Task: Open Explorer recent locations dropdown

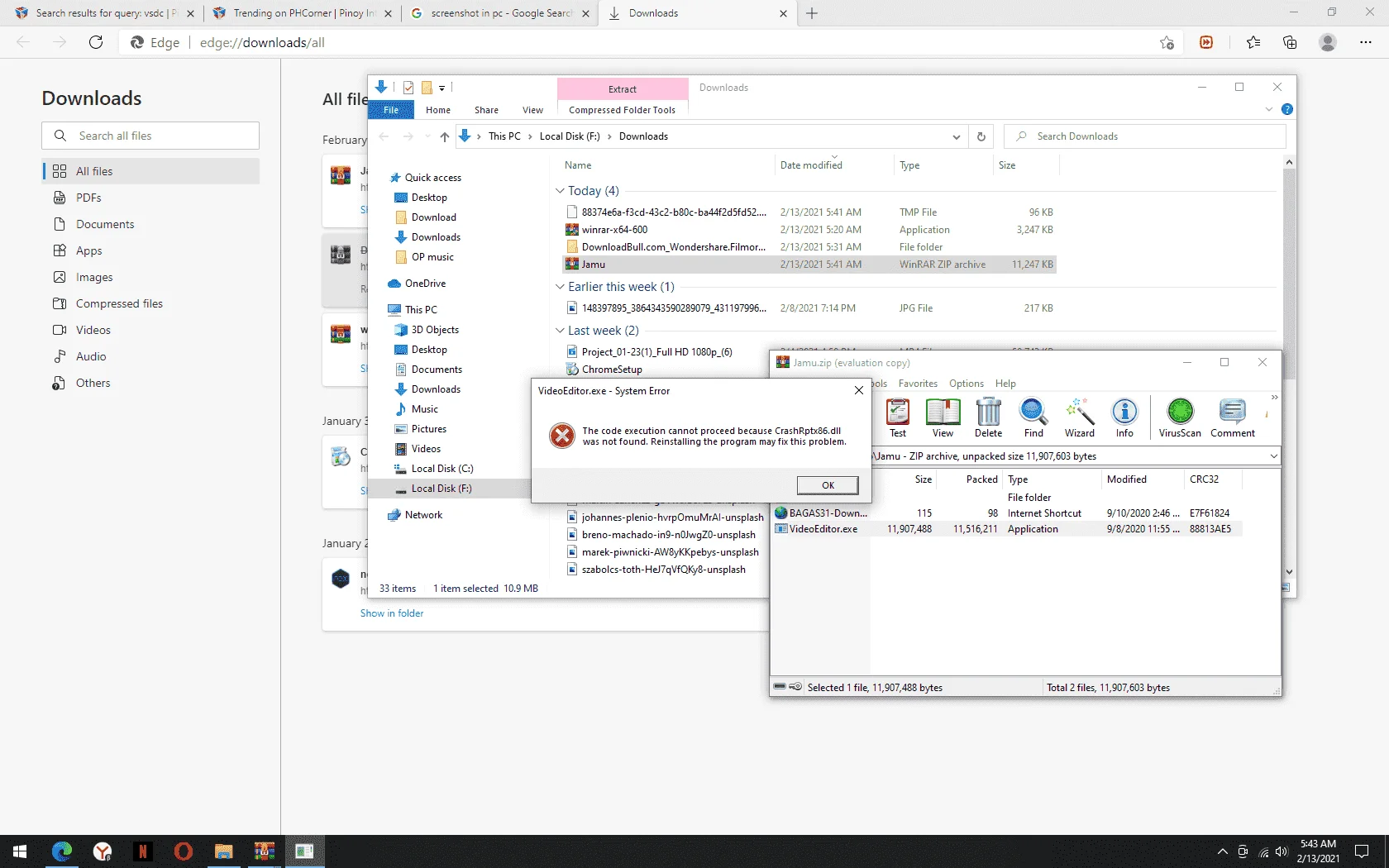Action: pos(427,136)
